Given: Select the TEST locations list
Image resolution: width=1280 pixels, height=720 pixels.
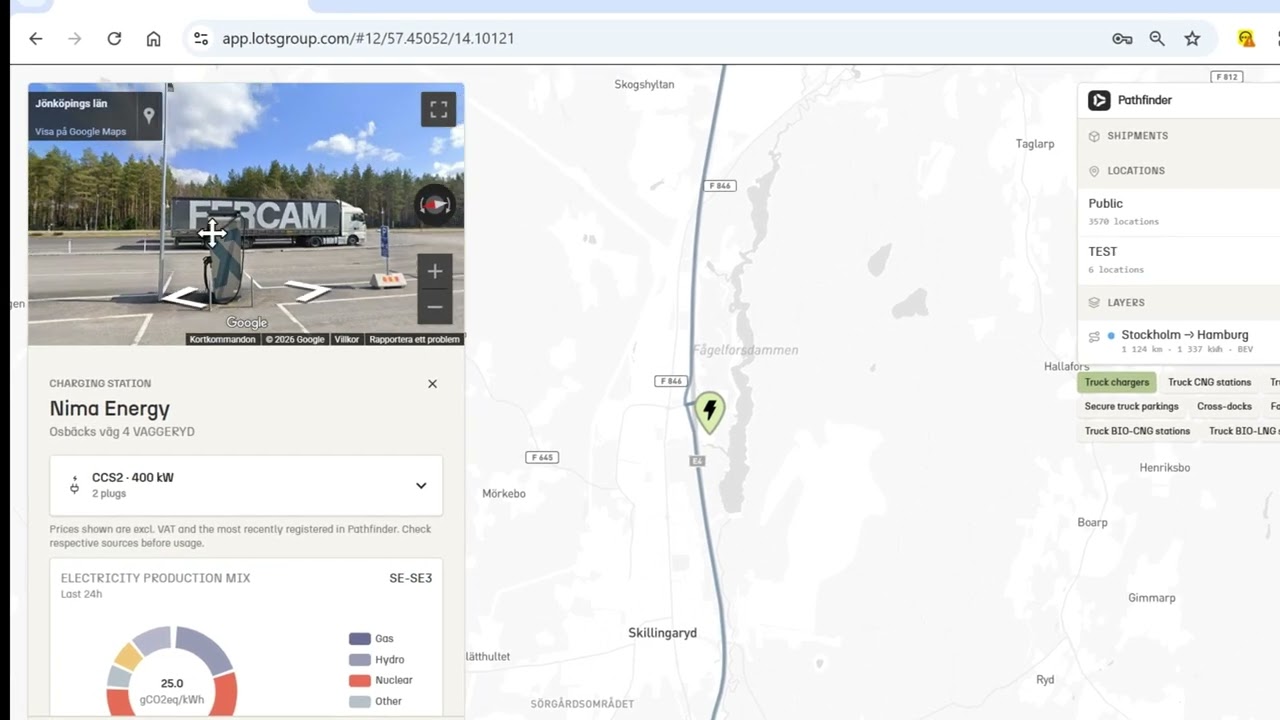Looking at the screenshot, I should point(1179,259).
